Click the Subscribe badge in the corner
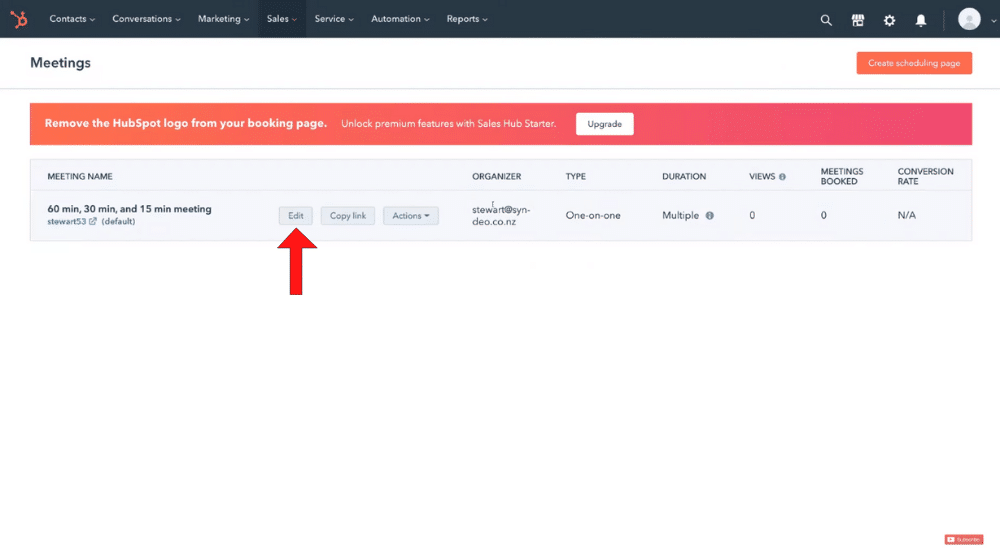This screenshot has height=556, width=1000. tap(964, 539)
